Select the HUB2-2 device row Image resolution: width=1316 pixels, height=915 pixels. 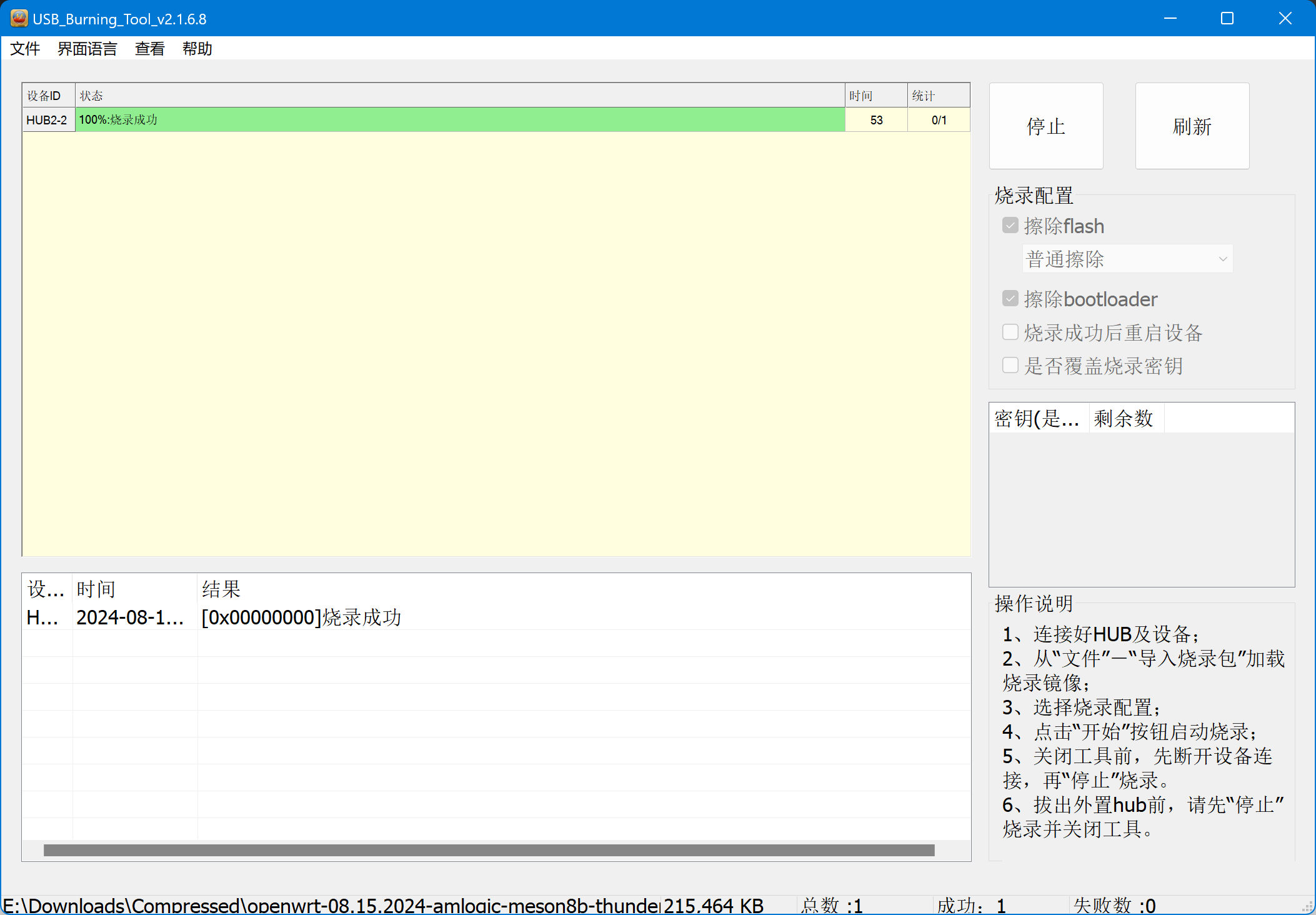[48, 119]
